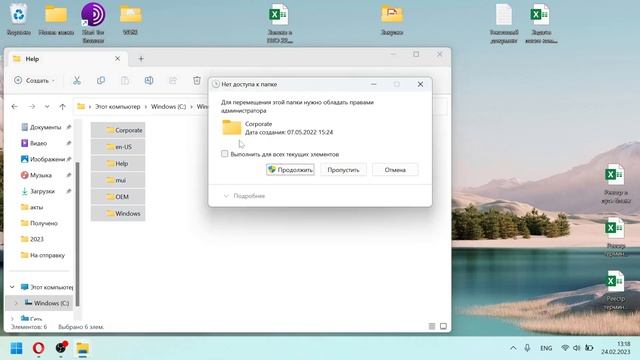The image size is (640, 360).
Task: Click the volume speaker tray icon
Action: (576, 348)
